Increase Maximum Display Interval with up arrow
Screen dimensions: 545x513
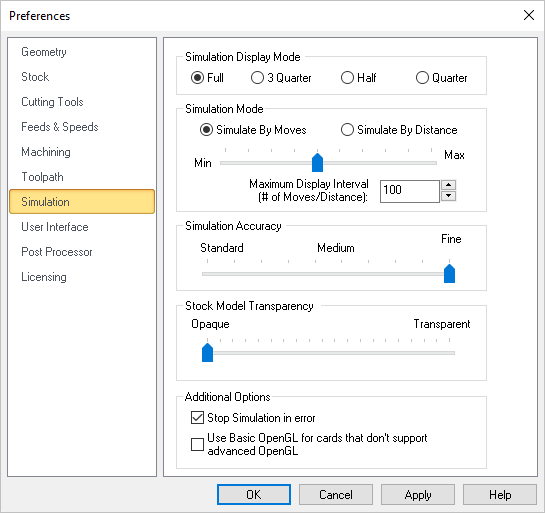pos(449,185)
